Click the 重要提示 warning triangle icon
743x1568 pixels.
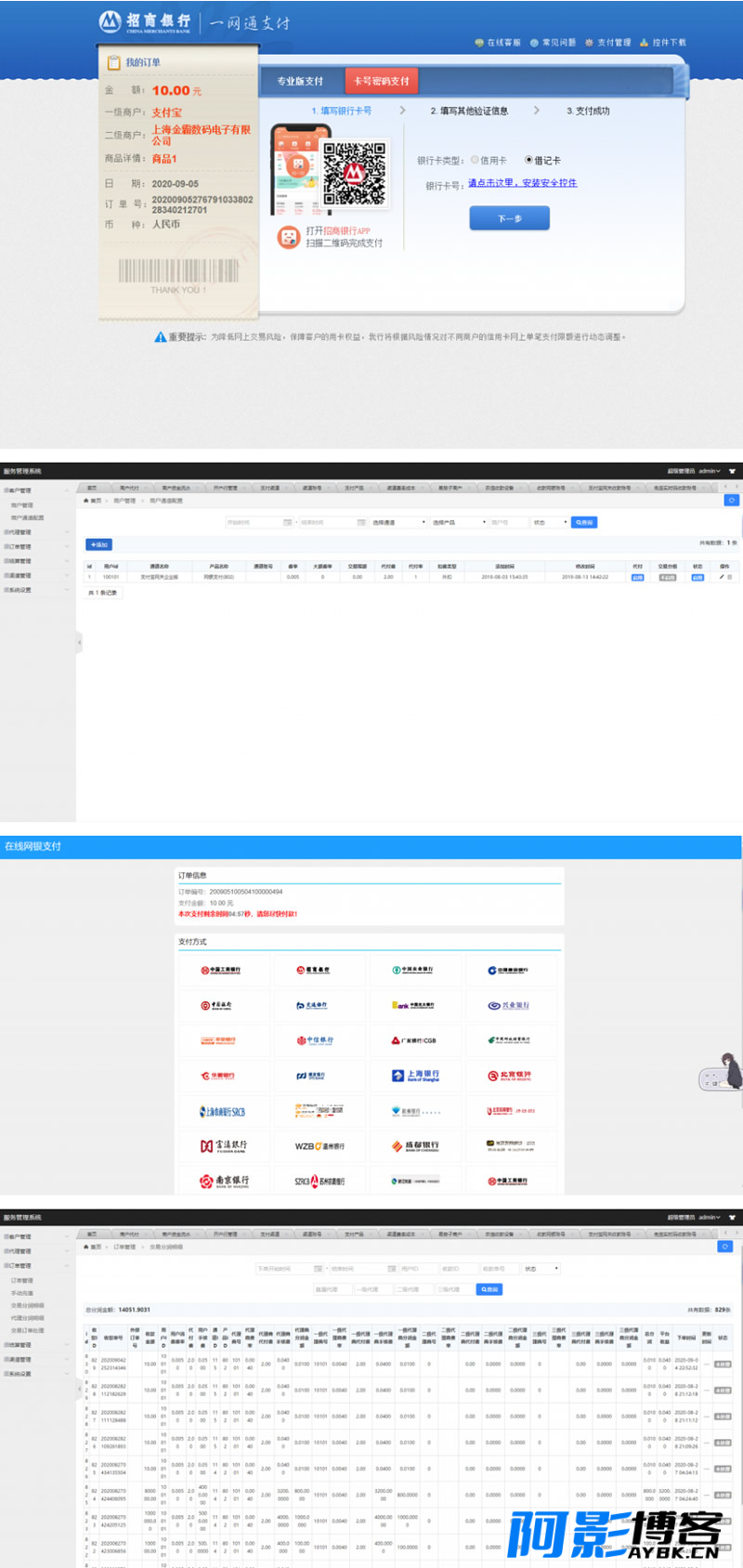click(x=161, y=337)
